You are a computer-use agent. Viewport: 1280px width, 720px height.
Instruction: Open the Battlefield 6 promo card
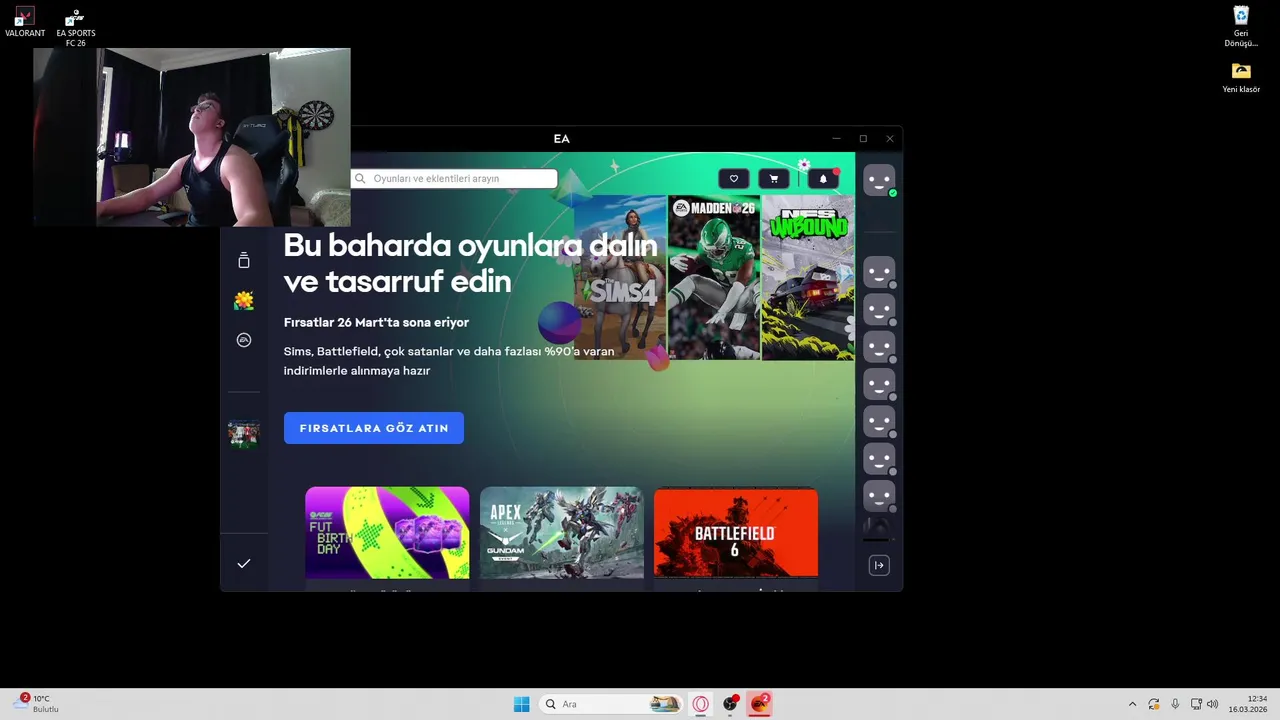click(x=736, y=533)
